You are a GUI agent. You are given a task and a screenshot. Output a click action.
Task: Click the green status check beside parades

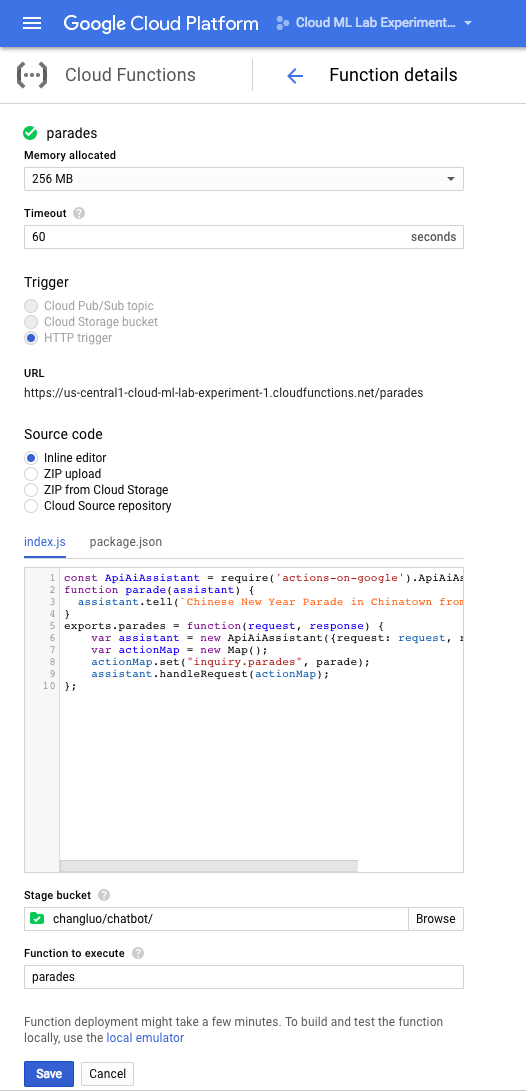31,133
